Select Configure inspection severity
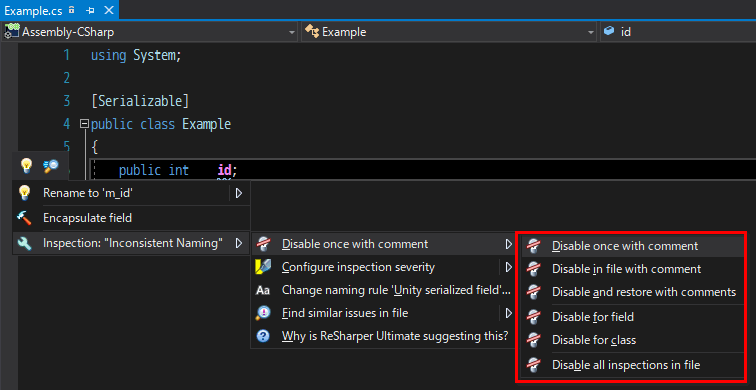Image resolution: width=756 pixels, height=390 pixels. tap(383, 267)
